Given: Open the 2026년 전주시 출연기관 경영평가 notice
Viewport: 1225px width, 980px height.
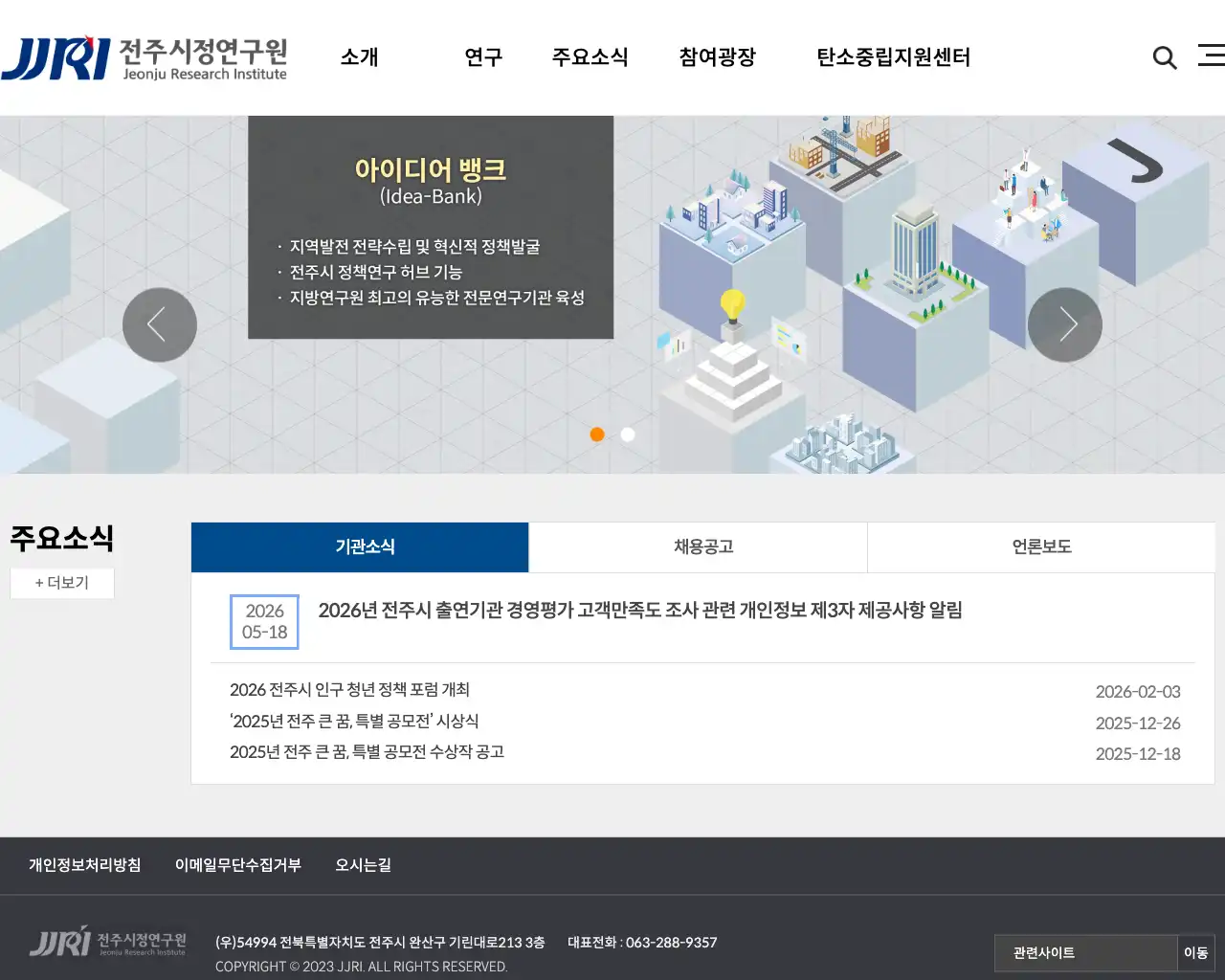Looking at the screenshot, I should pos(640,611).
